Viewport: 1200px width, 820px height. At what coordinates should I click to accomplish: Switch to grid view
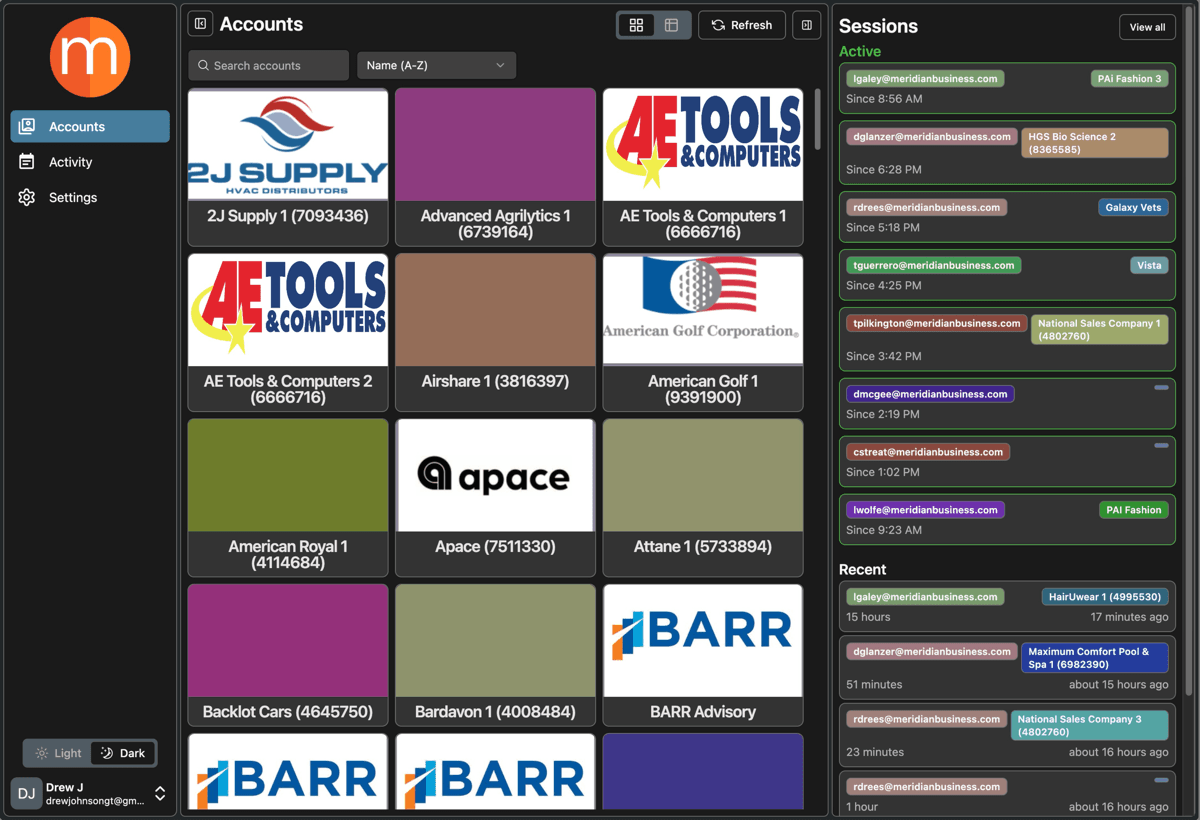point(636,25)
